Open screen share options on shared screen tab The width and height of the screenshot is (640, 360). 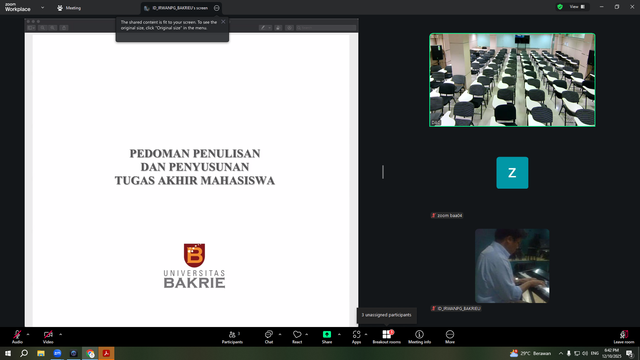click(x=217, y=8)
